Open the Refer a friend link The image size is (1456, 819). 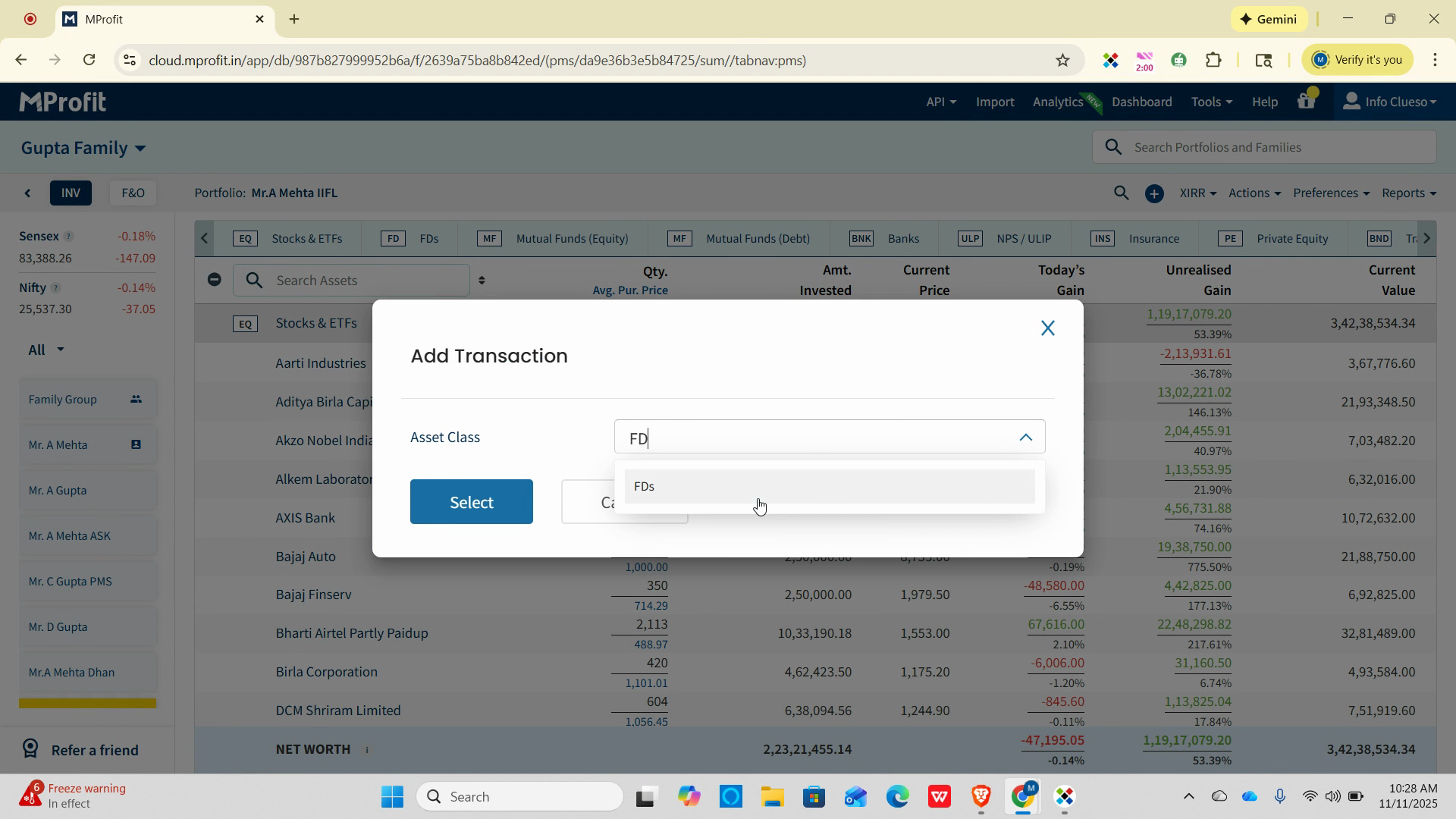point(94,750)
